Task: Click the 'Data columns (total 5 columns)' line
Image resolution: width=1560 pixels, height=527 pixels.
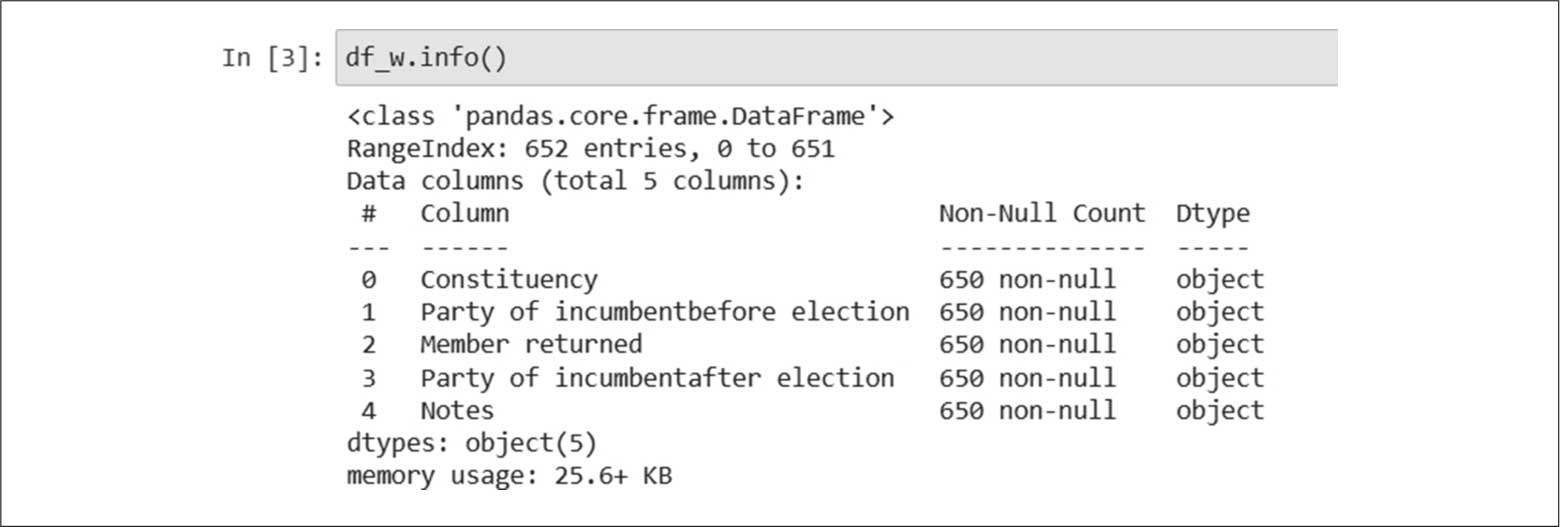Action: pos(575,182)
